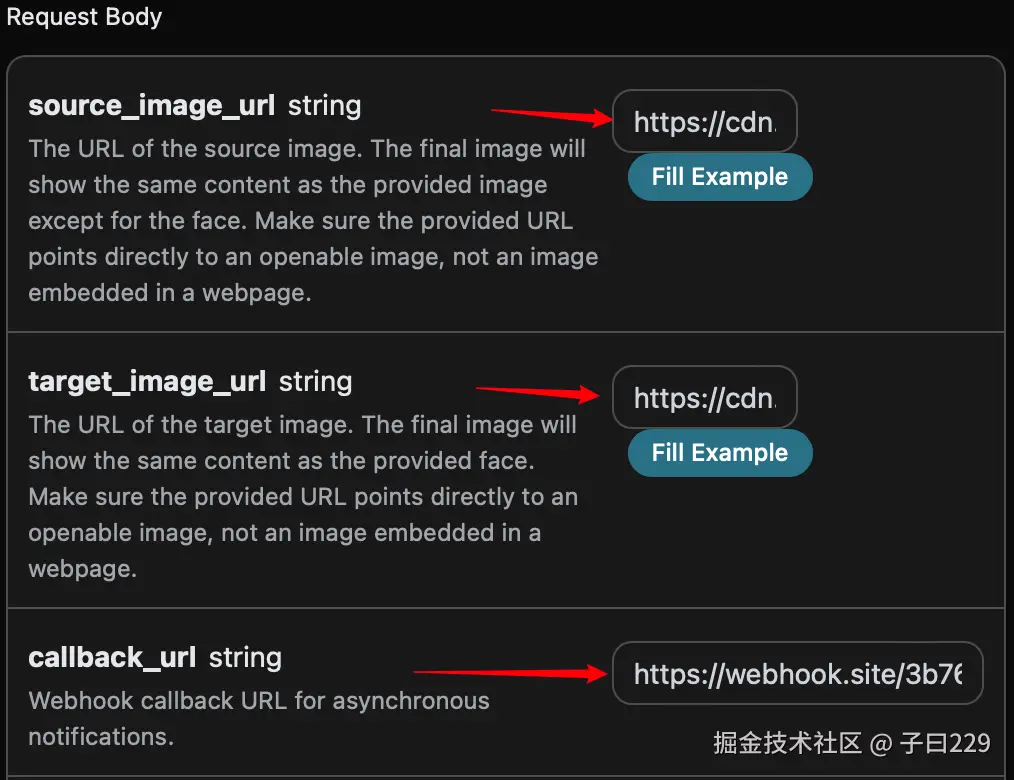Select the callback_url parameter name
This screenshot has width=1014, height=780.
pyautogui.click(x=112, y=657)
